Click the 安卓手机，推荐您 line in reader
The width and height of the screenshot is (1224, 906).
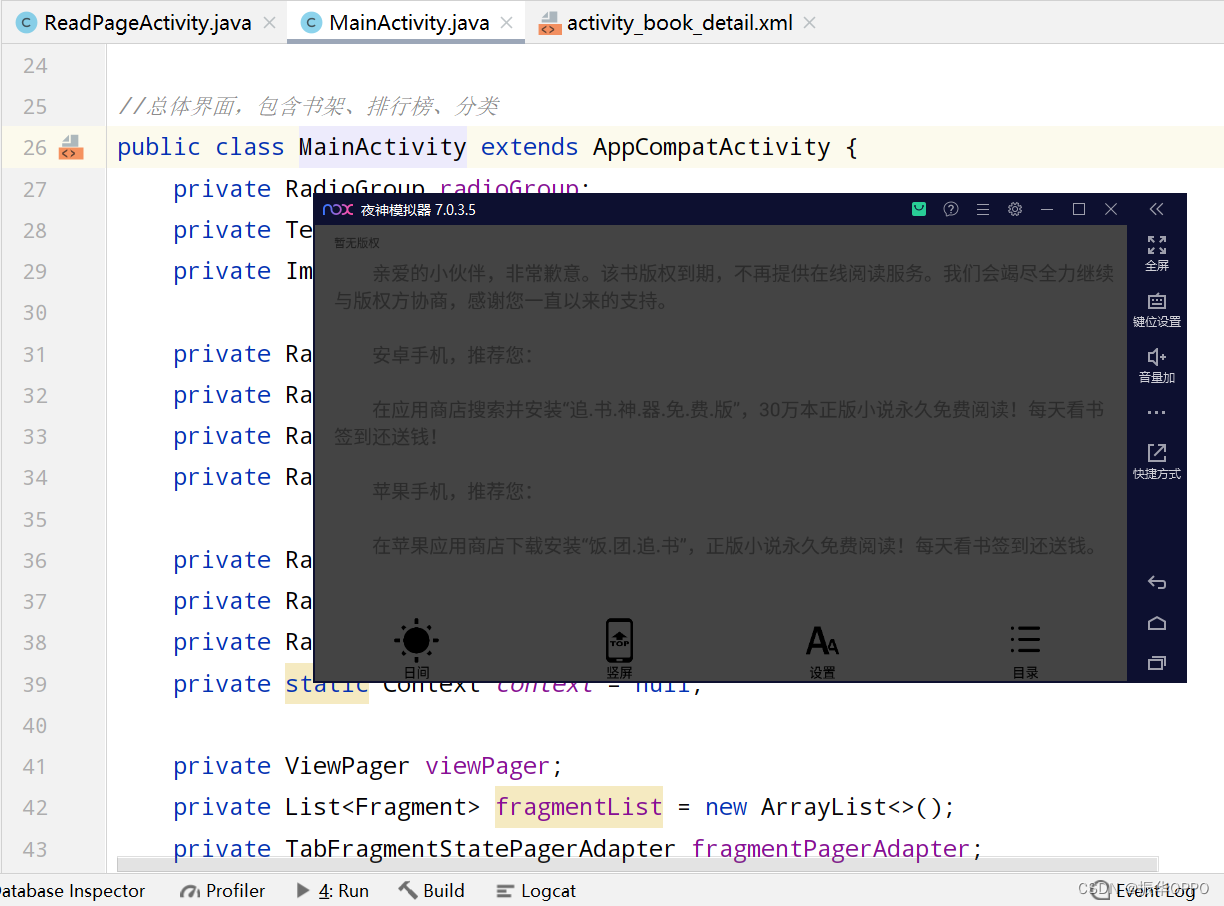[x=453, y=355]
